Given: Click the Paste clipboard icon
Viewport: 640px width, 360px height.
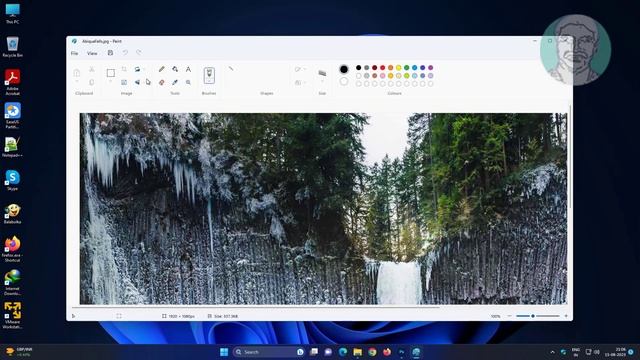Looking at the screenshot, I should 77,73.
